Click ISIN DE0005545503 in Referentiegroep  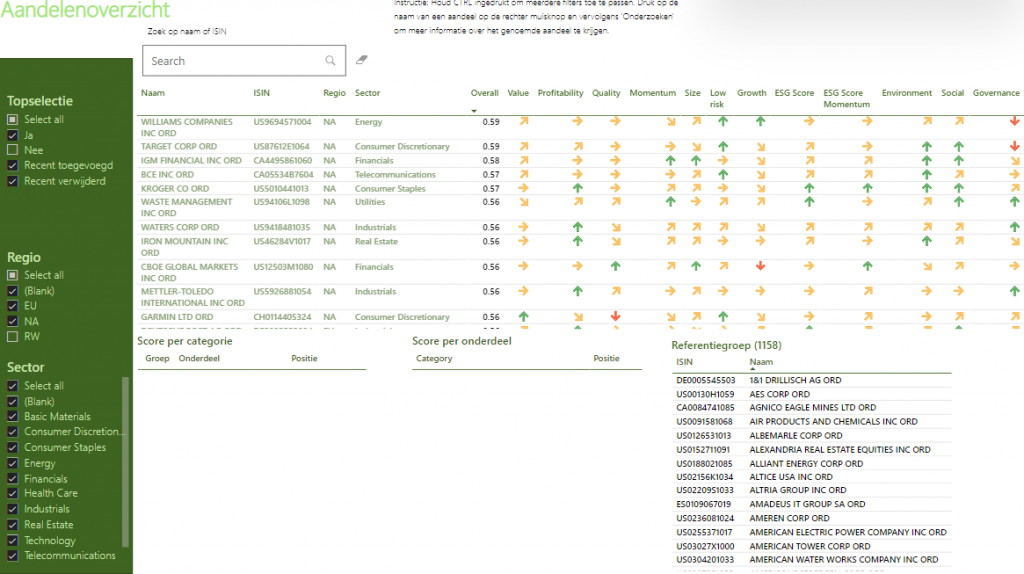pyautogui.click(x=705, y=380)
